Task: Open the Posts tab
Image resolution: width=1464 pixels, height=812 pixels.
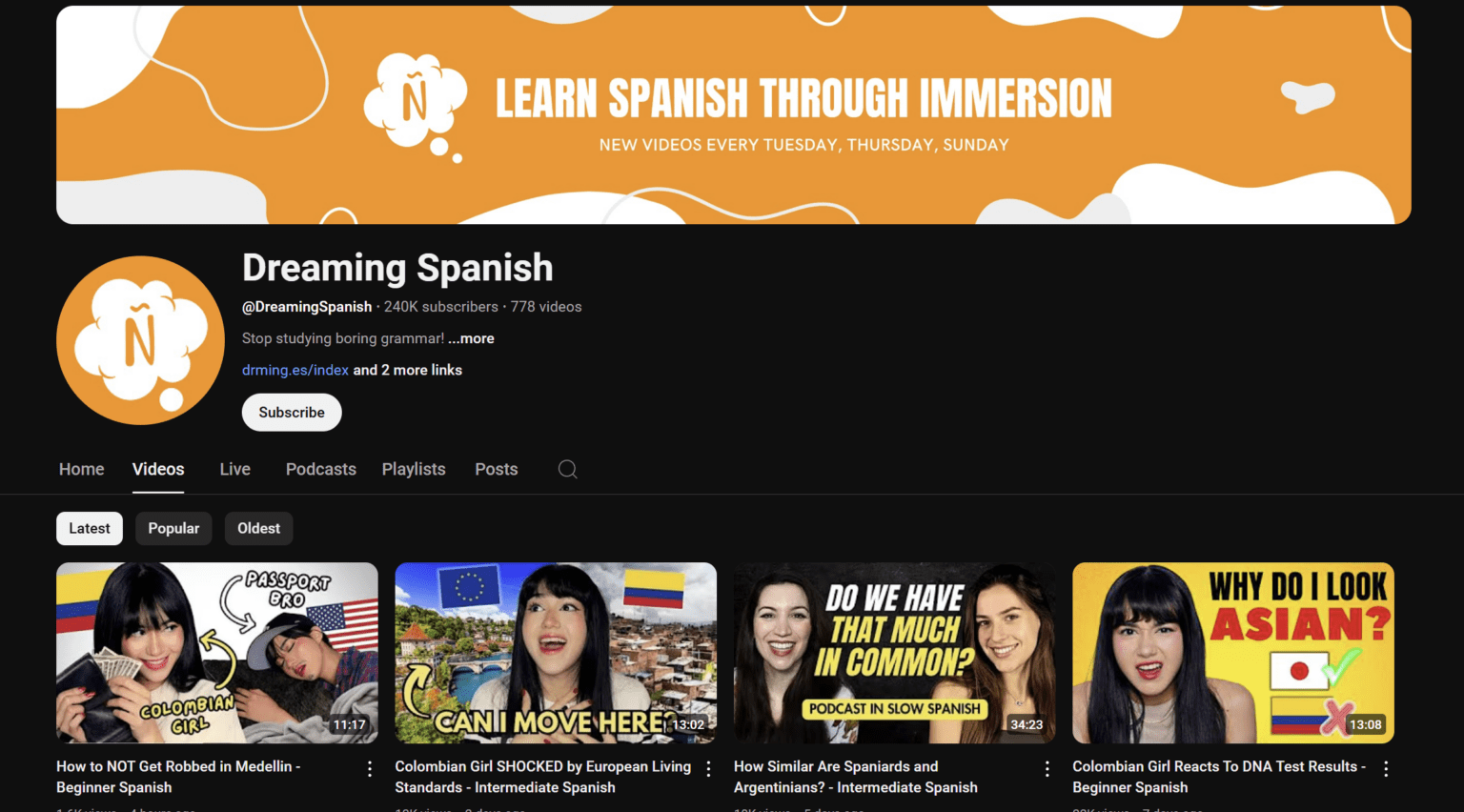Action: 496,469
